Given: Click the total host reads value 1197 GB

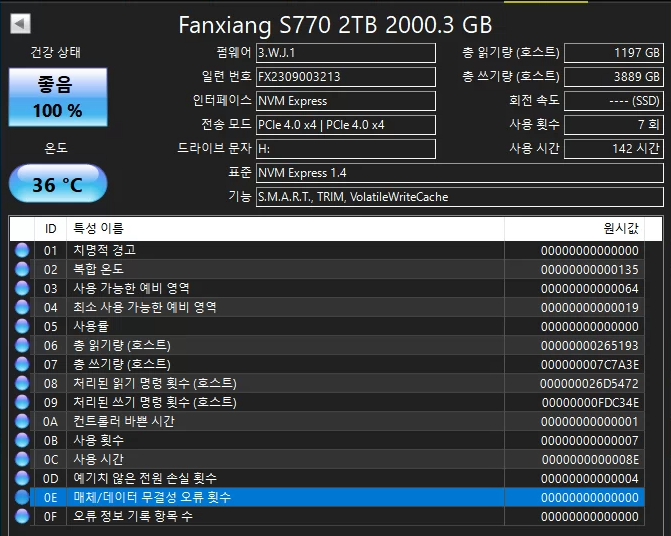Looking at the screenshot, I should pos(614,53).
